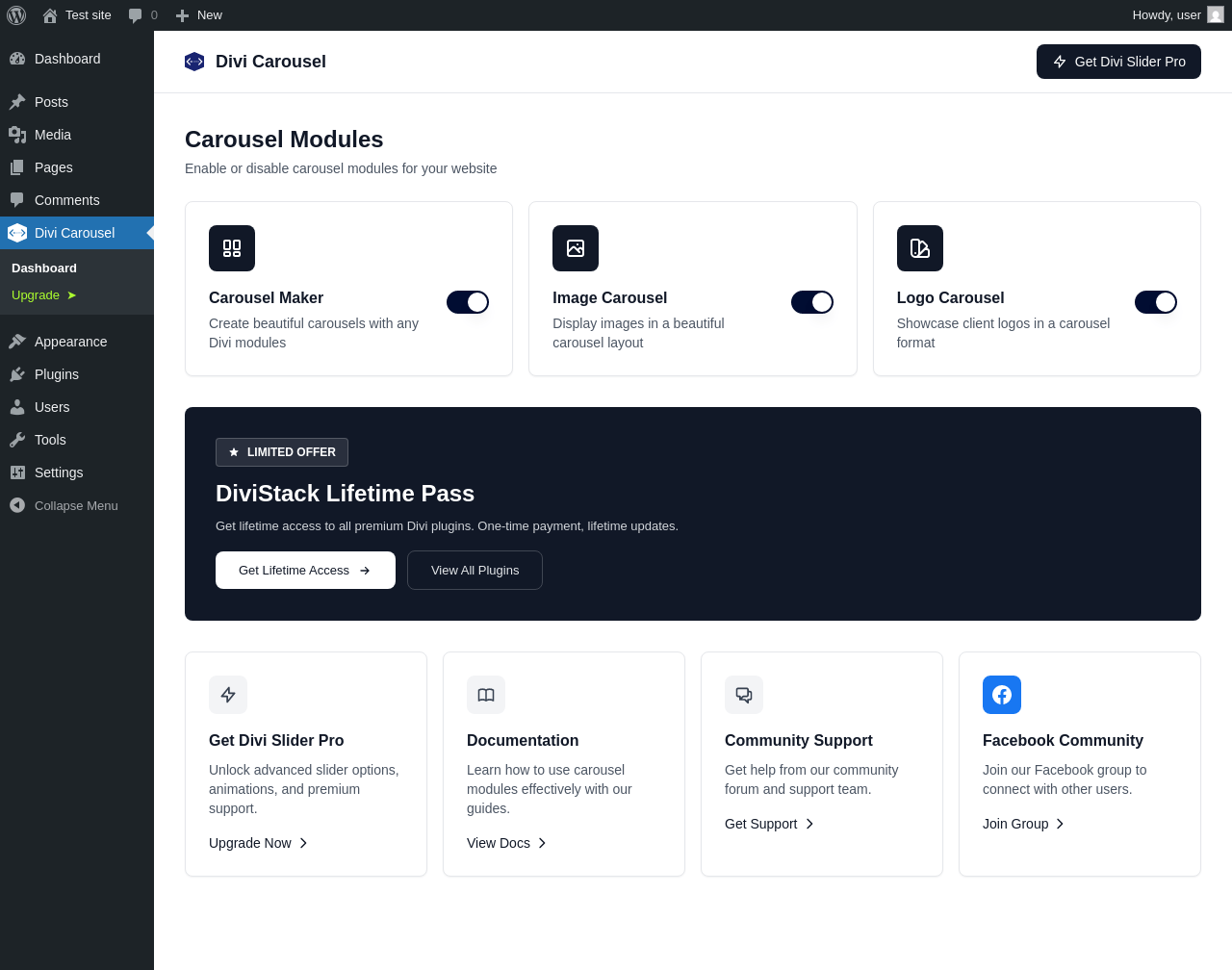Click the DiviStack Lifetime Pass heading
This screenshot has height=970, width=1232.
click(345, 494)
